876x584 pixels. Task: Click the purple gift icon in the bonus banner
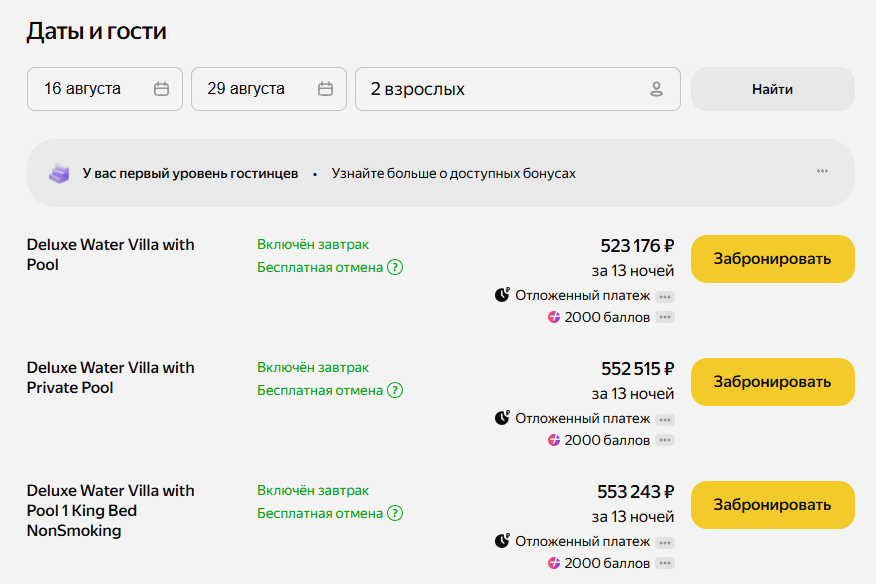[x=60, y=173]
